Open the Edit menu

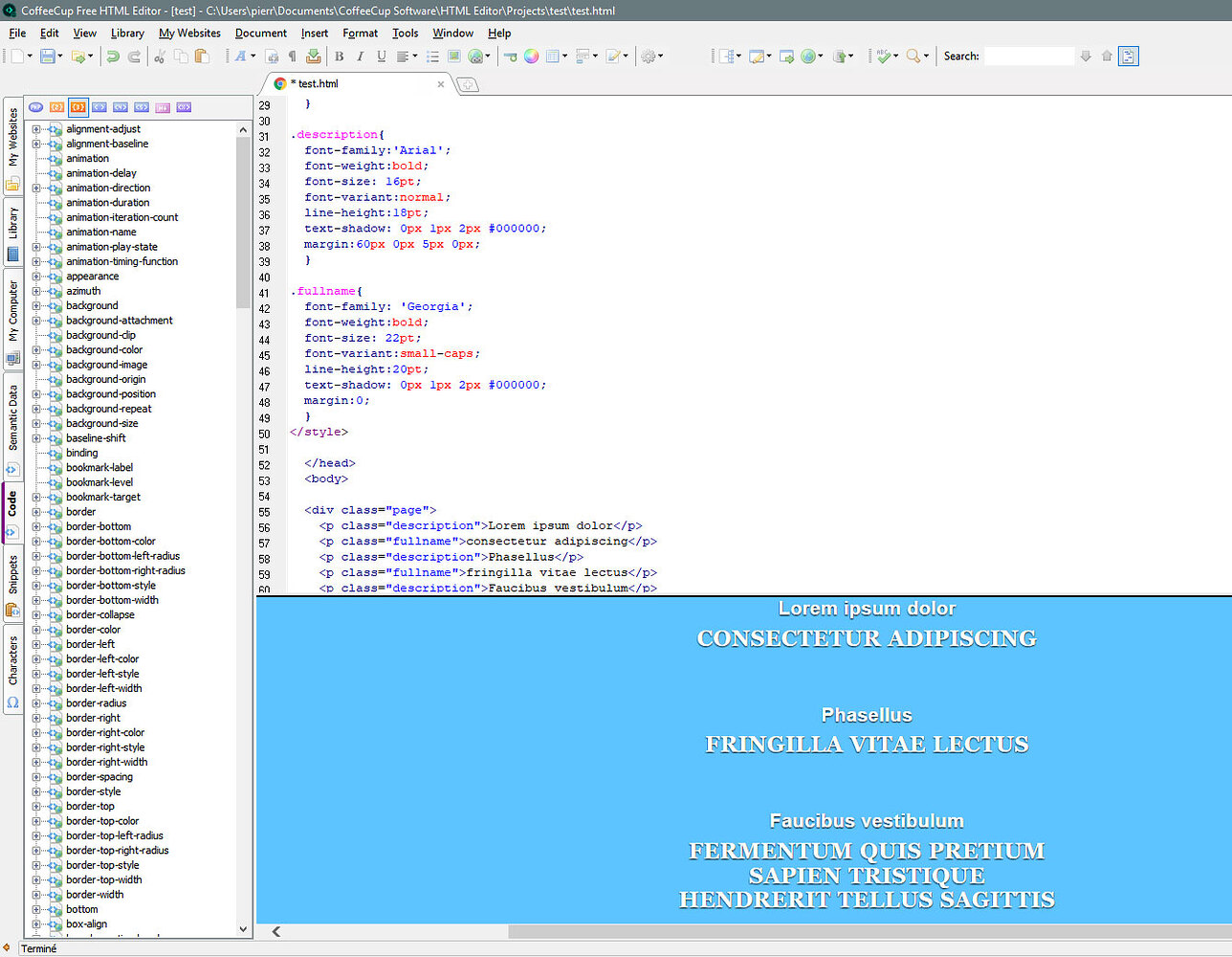click(50, 33)
